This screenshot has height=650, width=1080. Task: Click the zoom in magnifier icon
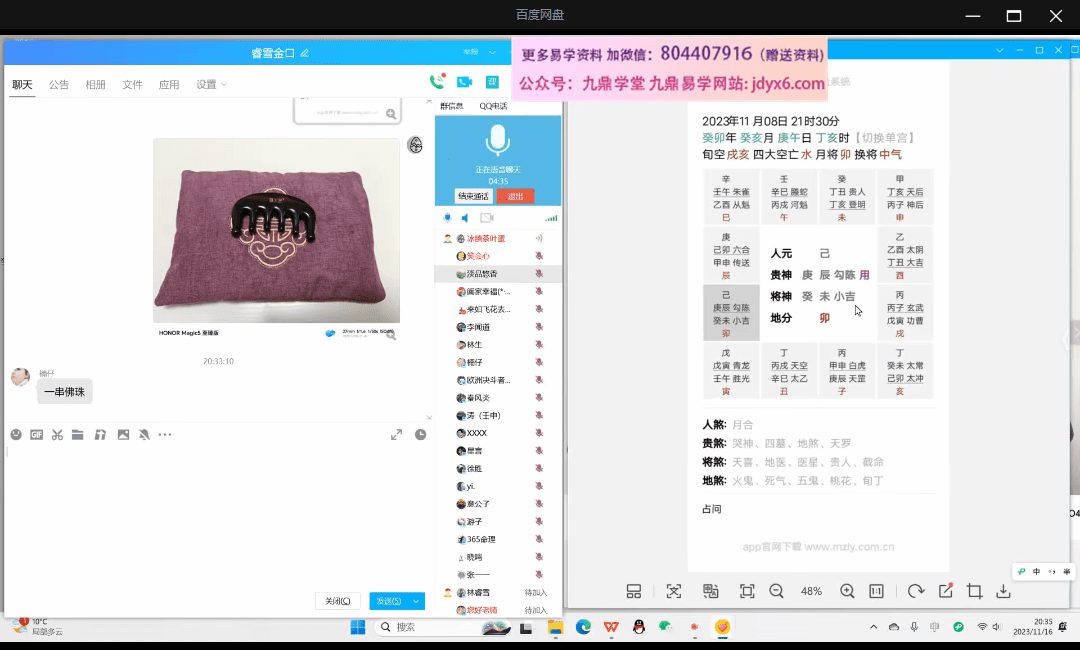click(x=847, y=591)
